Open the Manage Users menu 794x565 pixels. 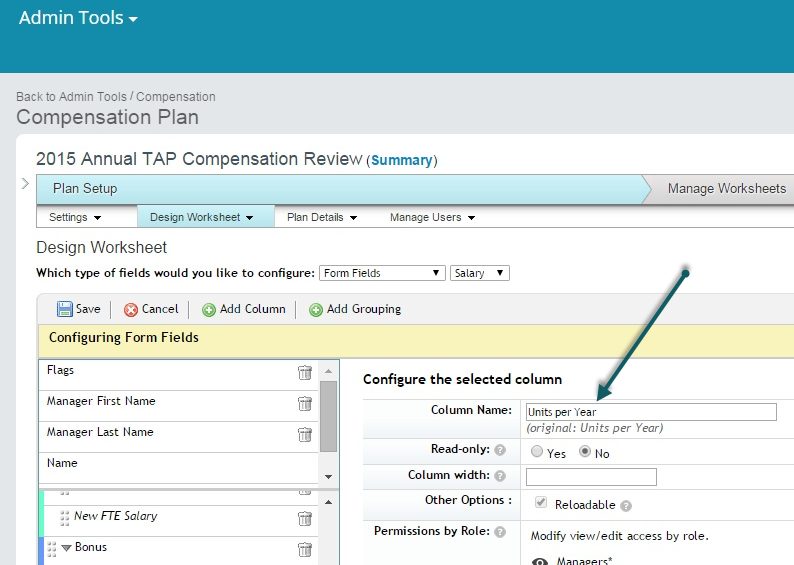(x=432, y=217)
